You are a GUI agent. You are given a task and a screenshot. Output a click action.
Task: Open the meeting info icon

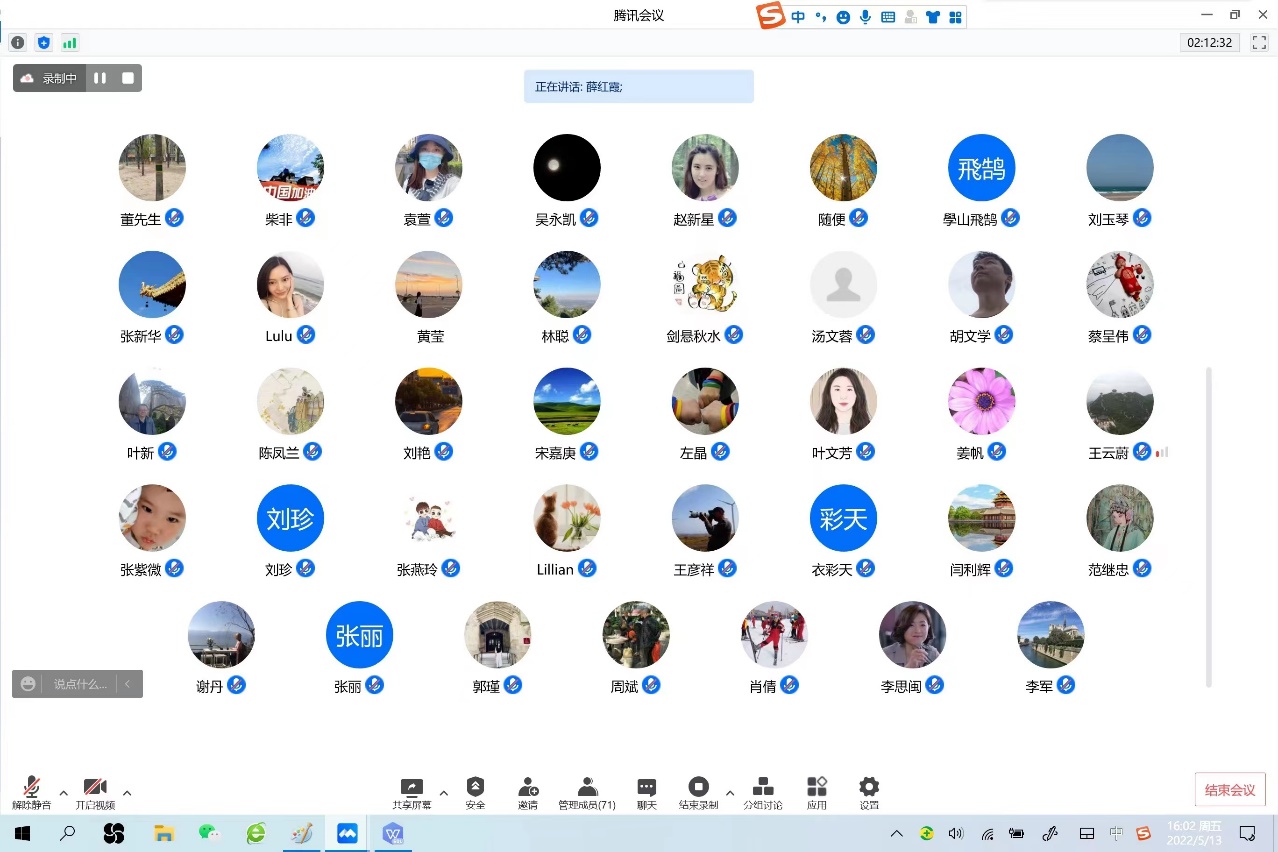(x=17, y=42)
